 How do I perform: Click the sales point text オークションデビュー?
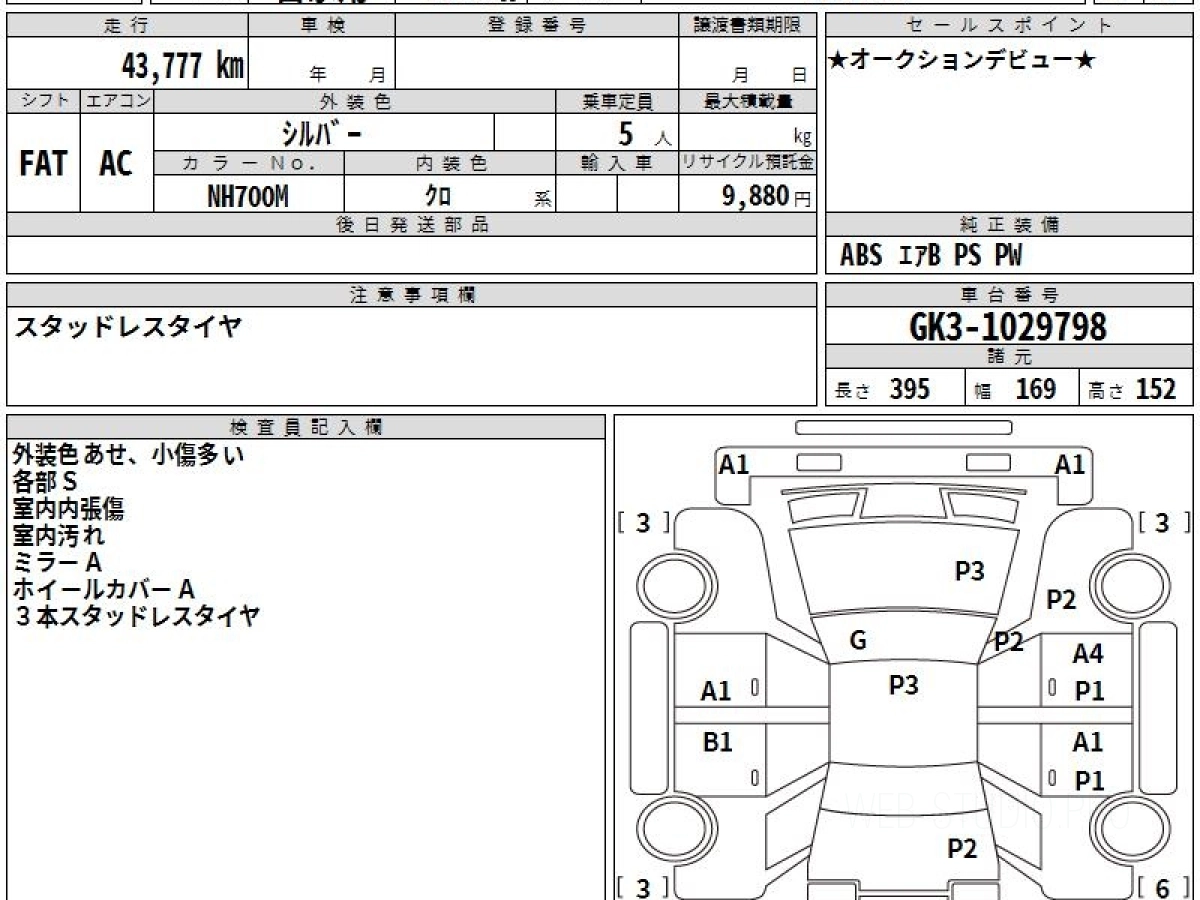[x=962, y=61]
